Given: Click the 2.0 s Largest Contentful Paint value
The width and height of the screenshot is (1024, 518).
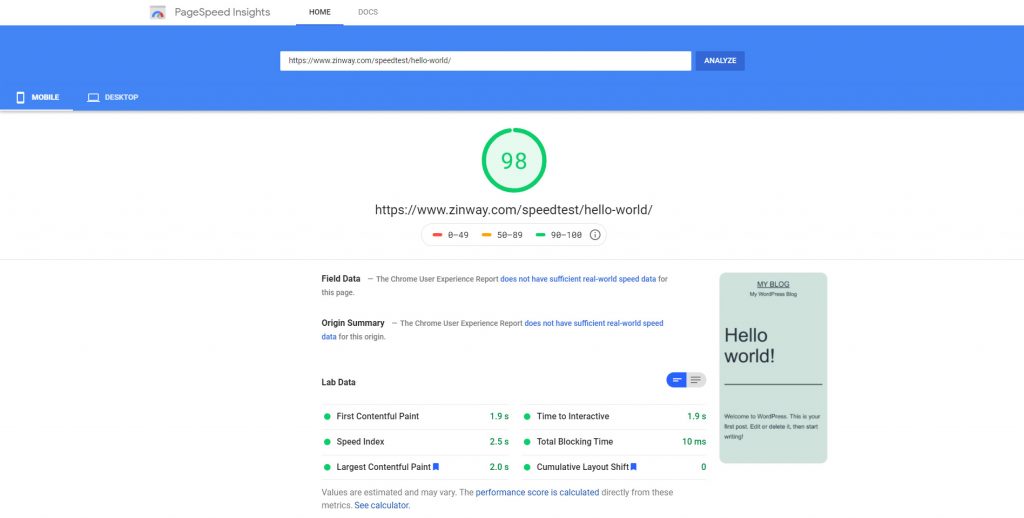Looking at the screenshot, I should point(499,467).
